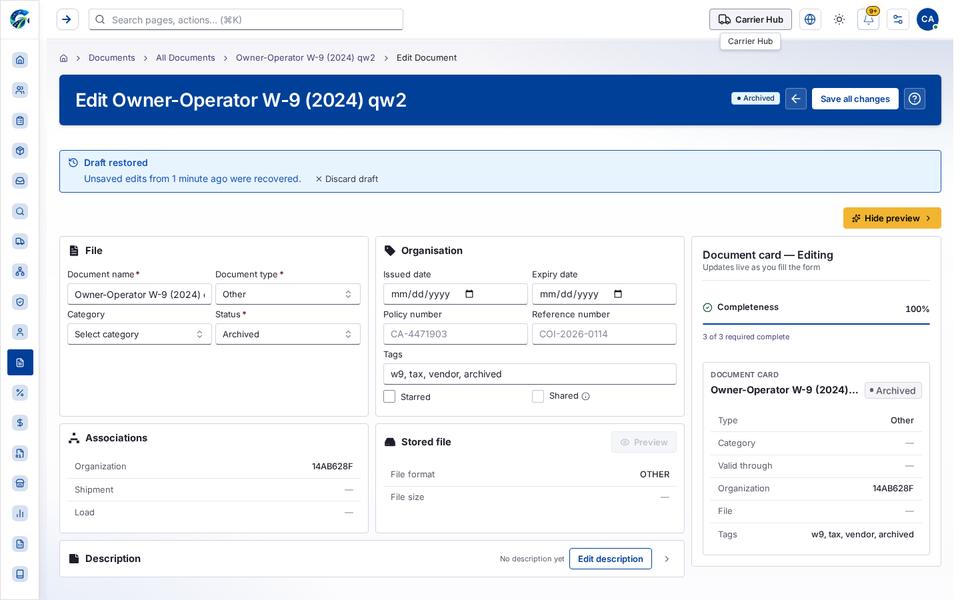Open the inbox tray sidebar icon

(x=20, y=181)
